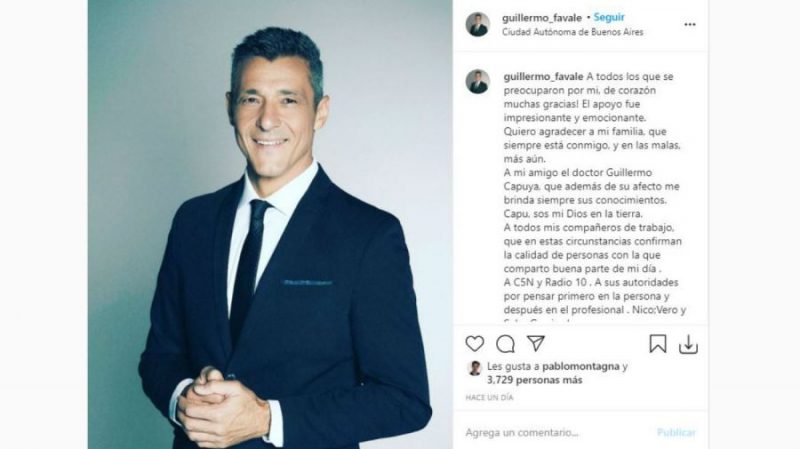The height and width of the screenshot is (449, 800).
Task: Submit the comment with Publicar
Action: (676, 433)
